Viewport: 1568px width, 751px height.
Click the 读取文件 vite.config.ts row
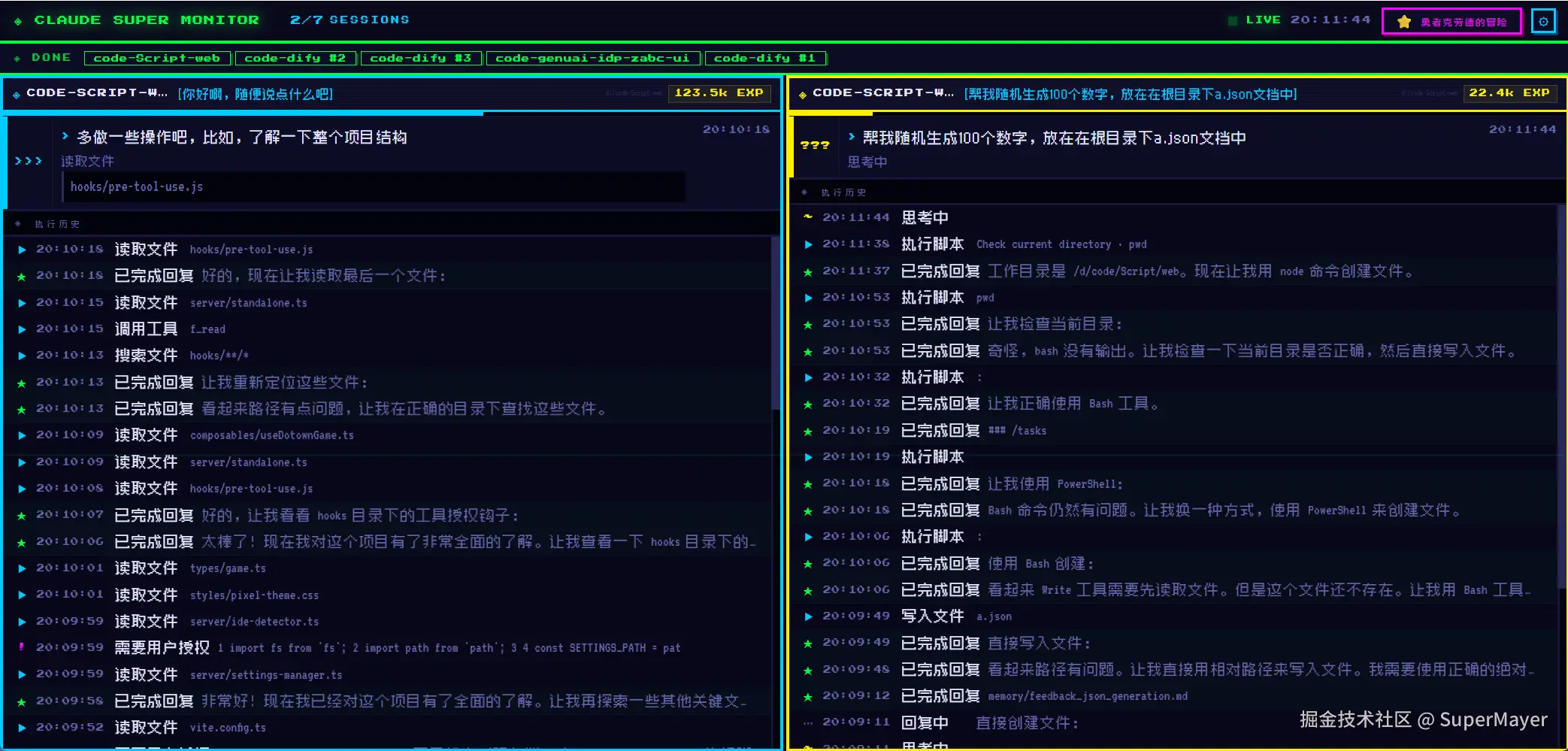[386, 728]
